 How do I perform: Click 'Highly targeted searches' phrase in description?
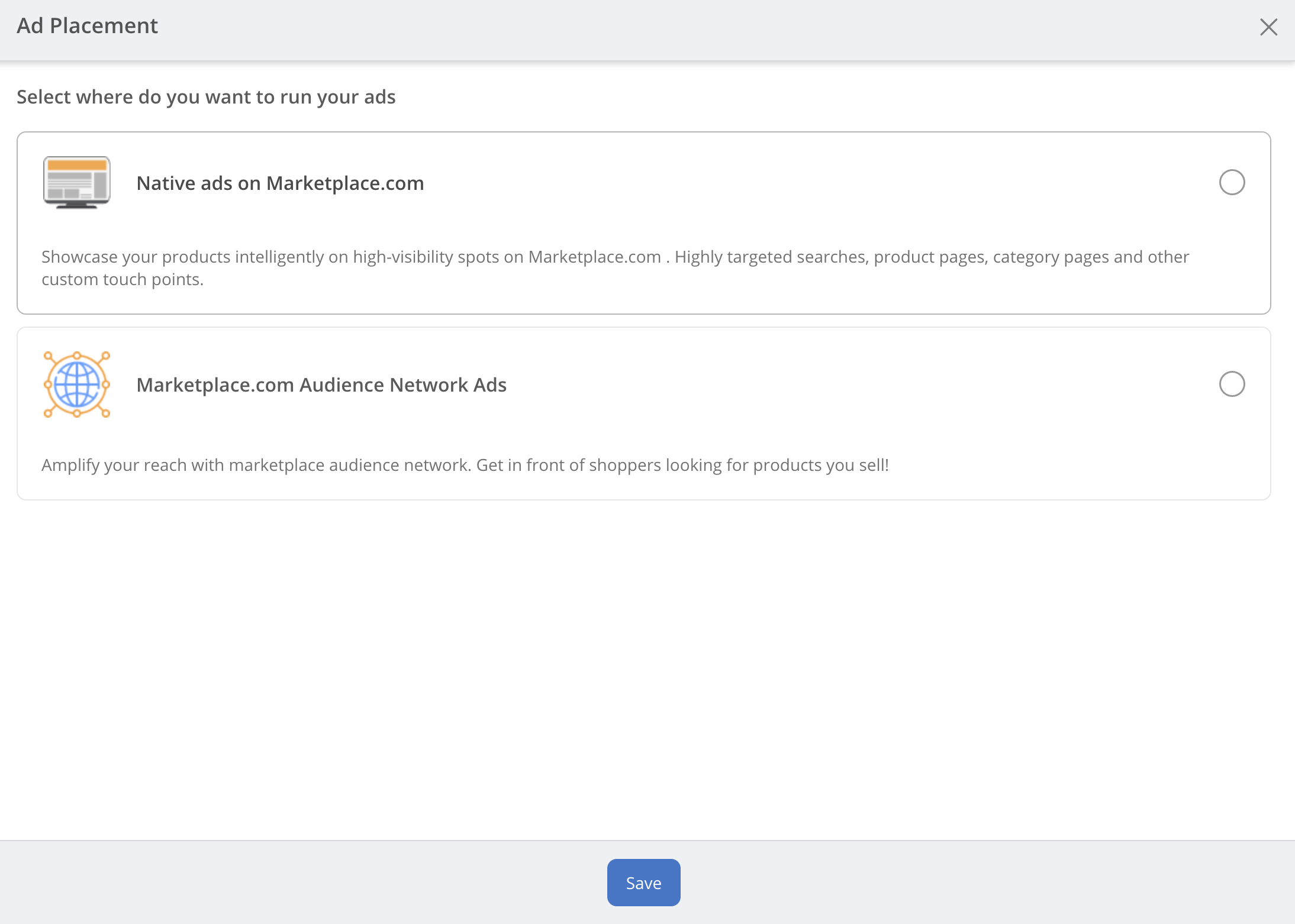pyautogui.click(x=771, y=257)
